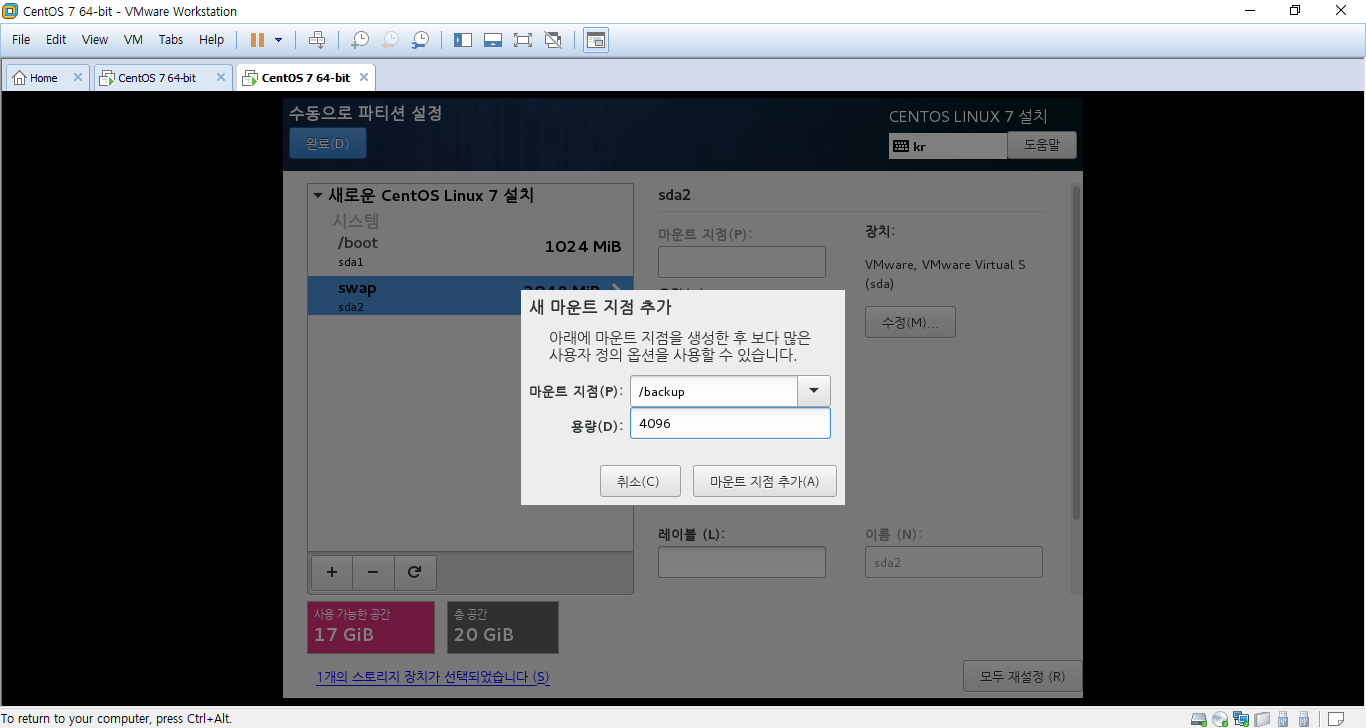Click the 취소(C) cancel button

(640, 481)
